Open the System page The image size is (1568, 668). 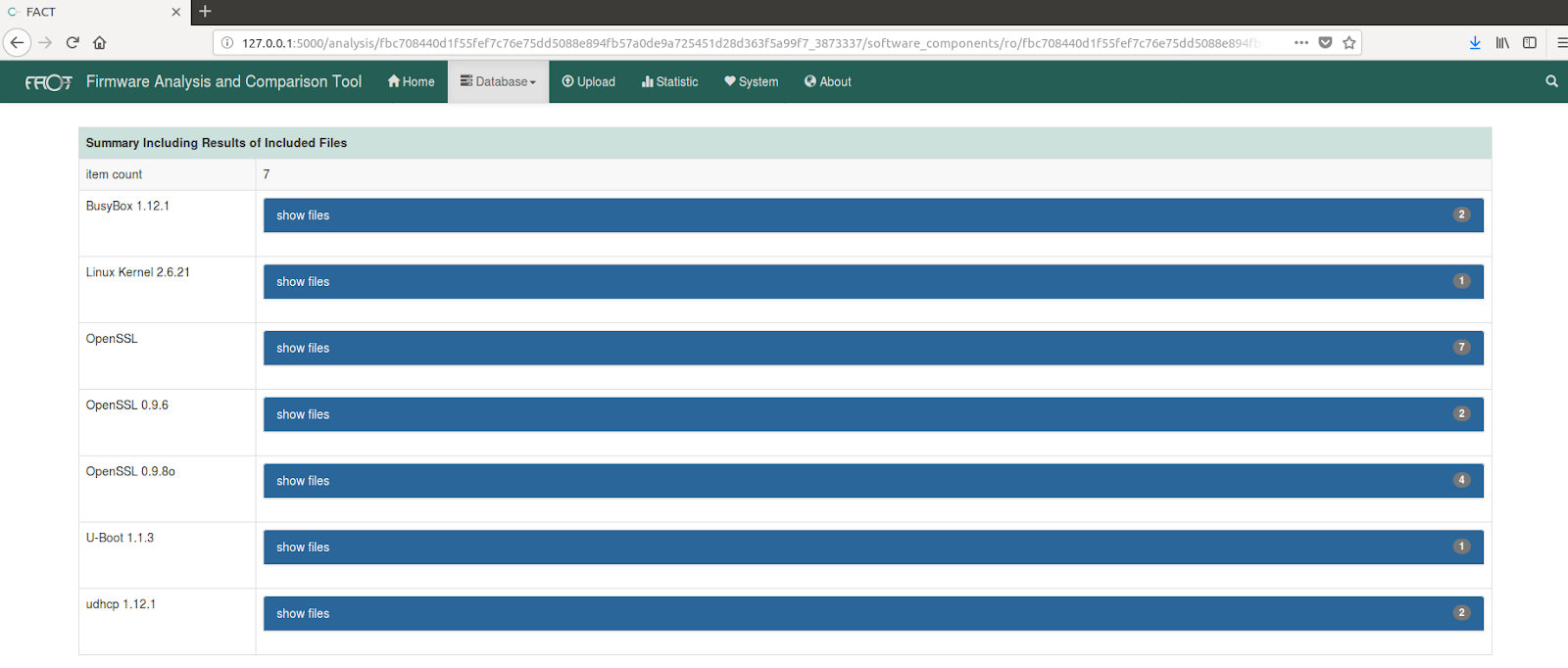click(x=752, y=81)
